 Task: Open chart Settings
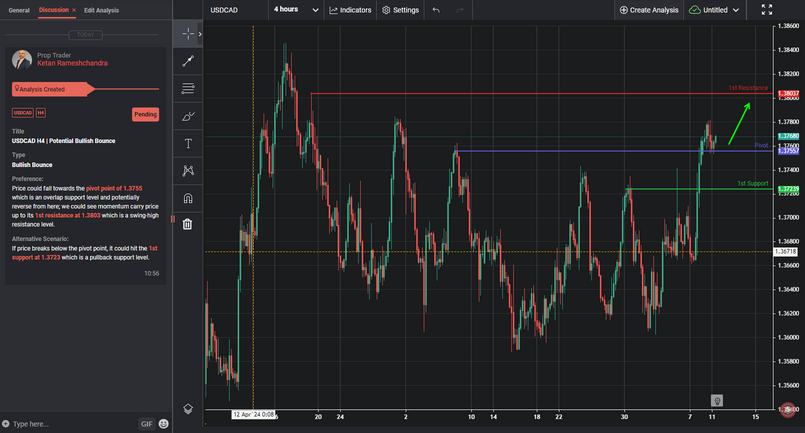(400, 10)
